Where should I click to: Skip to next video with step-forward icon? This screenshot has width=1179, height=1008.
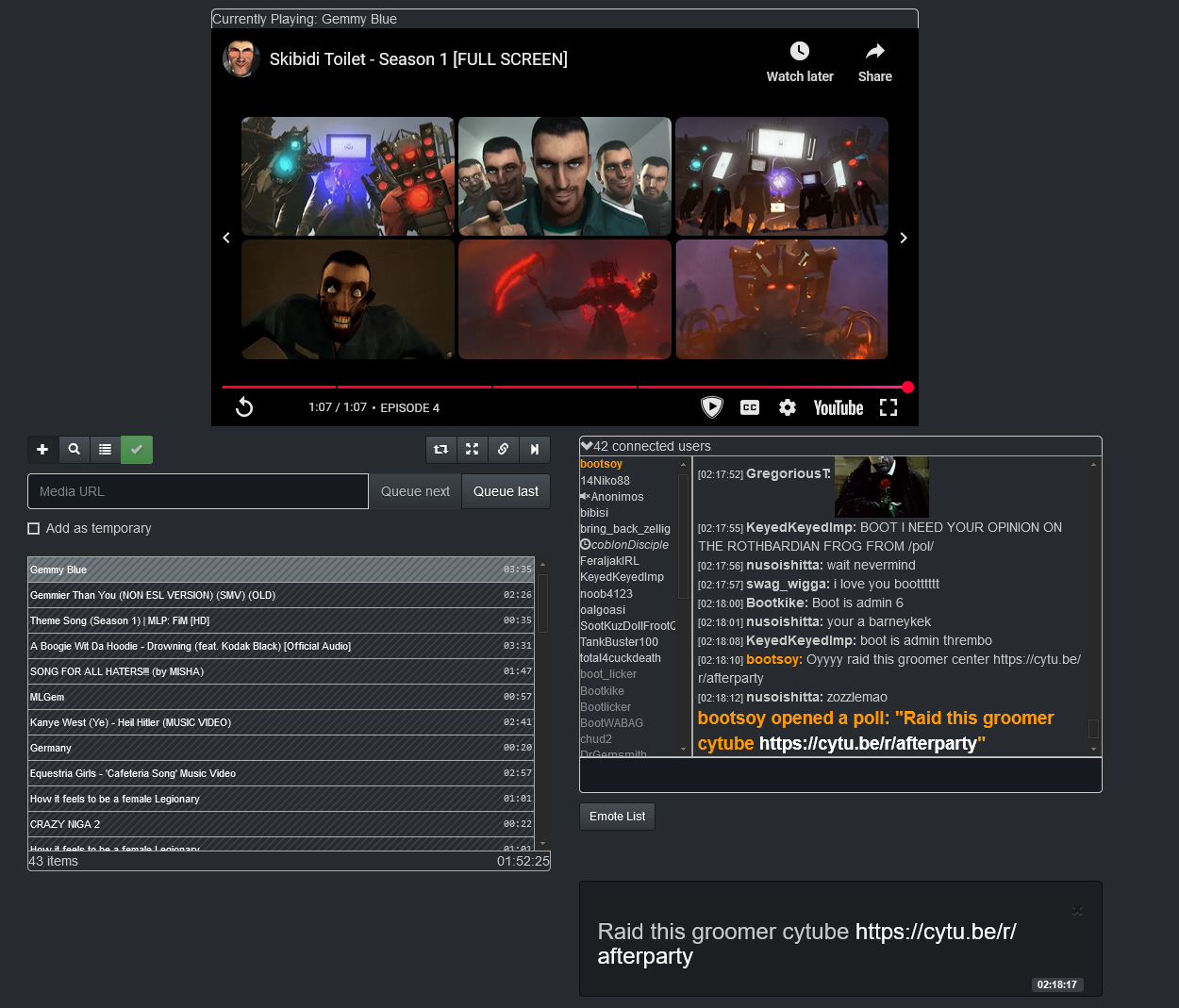[x=535, y=450]
